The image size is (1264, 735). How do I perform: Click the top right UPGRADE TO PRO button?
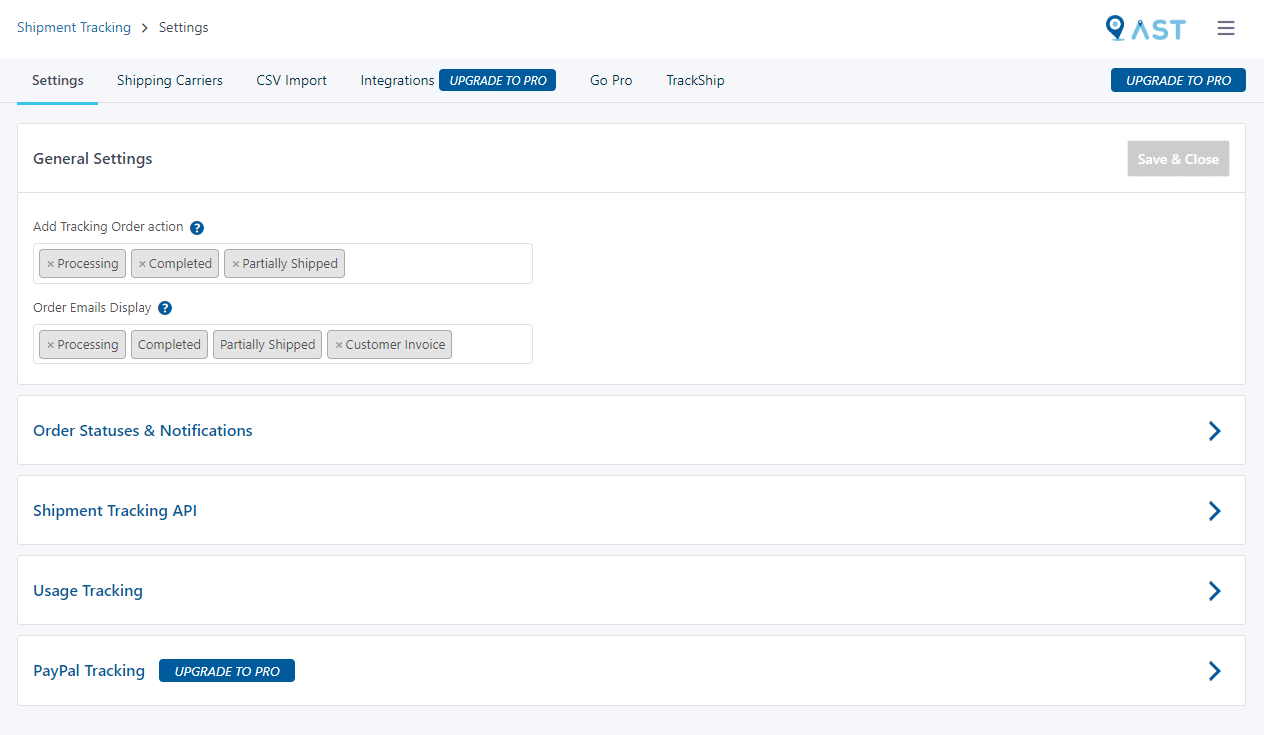[x=1178, y=80]
